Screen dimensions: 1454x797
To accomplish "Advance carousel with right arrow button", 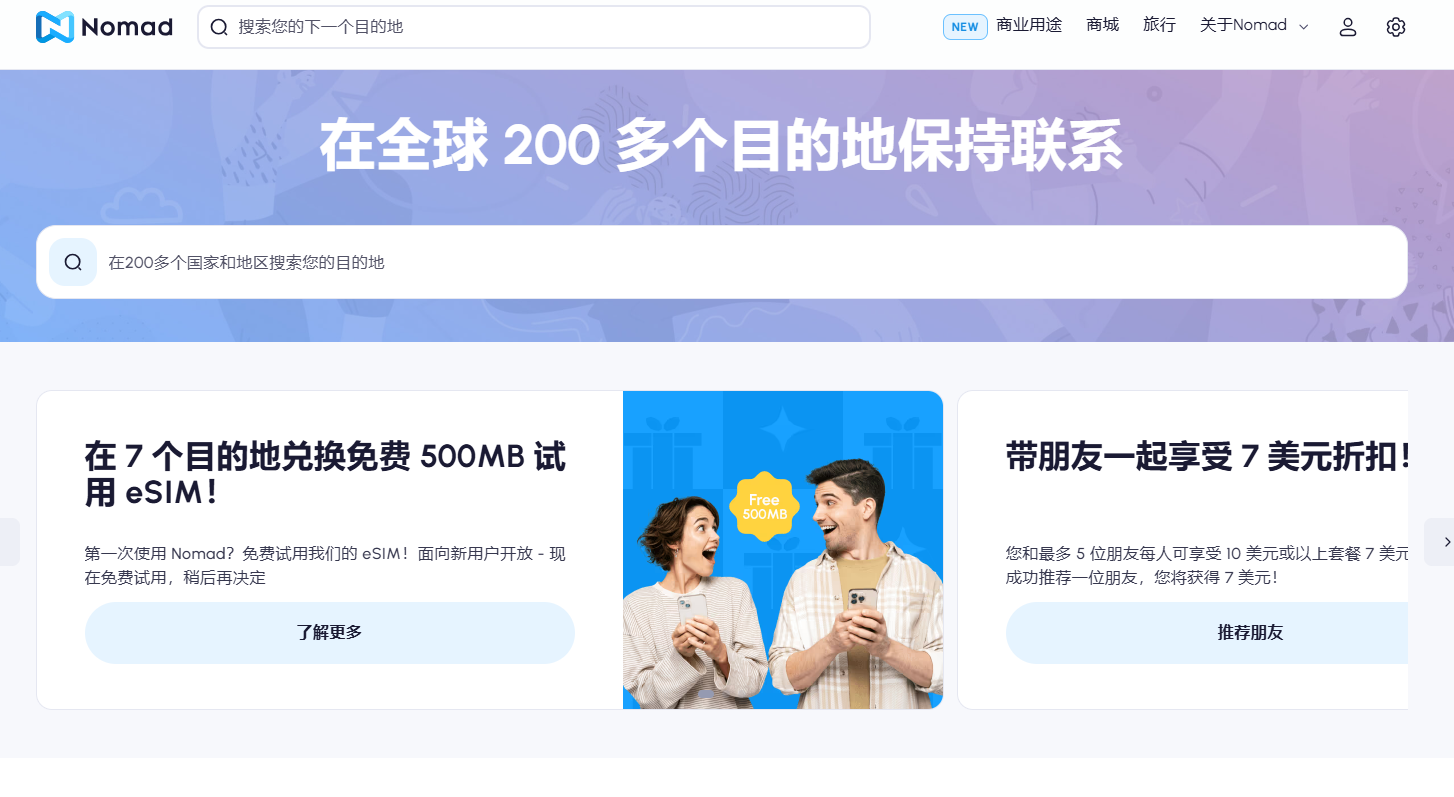I will tap(1440, 542).
